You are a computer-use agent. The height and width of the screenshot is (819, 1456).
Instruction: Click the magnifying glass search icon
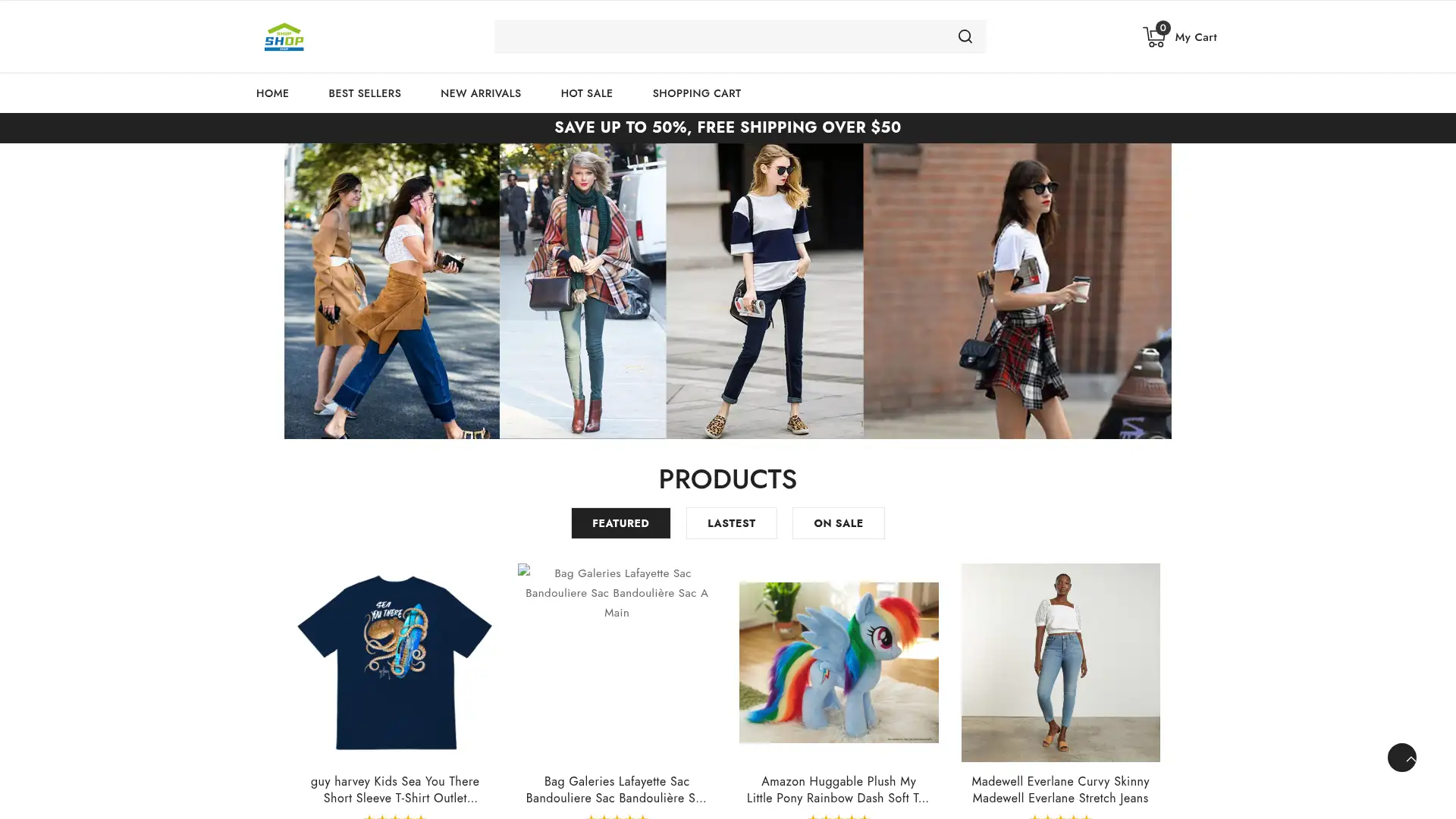[x=965, y=36]
